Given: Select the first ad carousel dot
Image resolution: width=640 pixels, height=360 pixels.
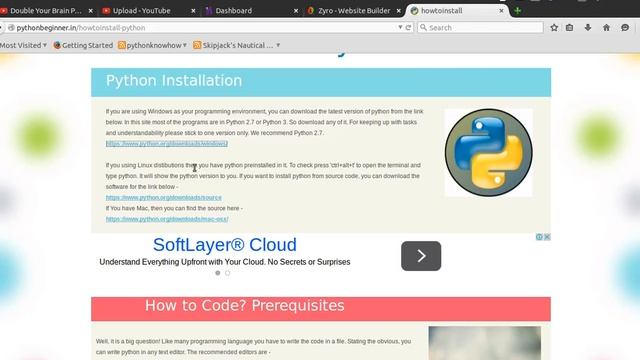Looking at the screenshot, I should (x=218, y=273).
